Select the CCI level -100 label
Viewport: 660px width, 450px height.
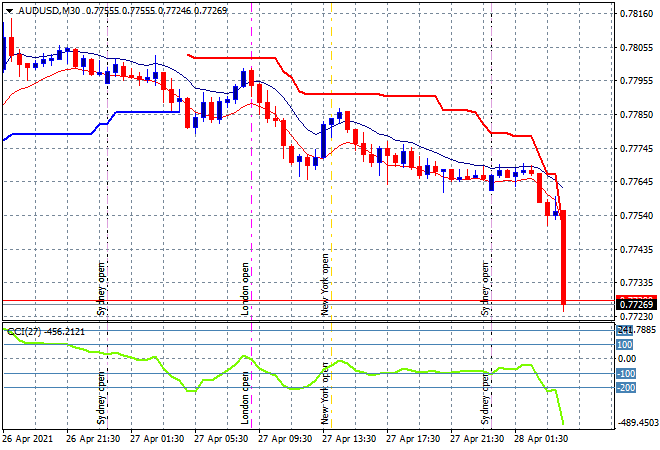point(627,373)
